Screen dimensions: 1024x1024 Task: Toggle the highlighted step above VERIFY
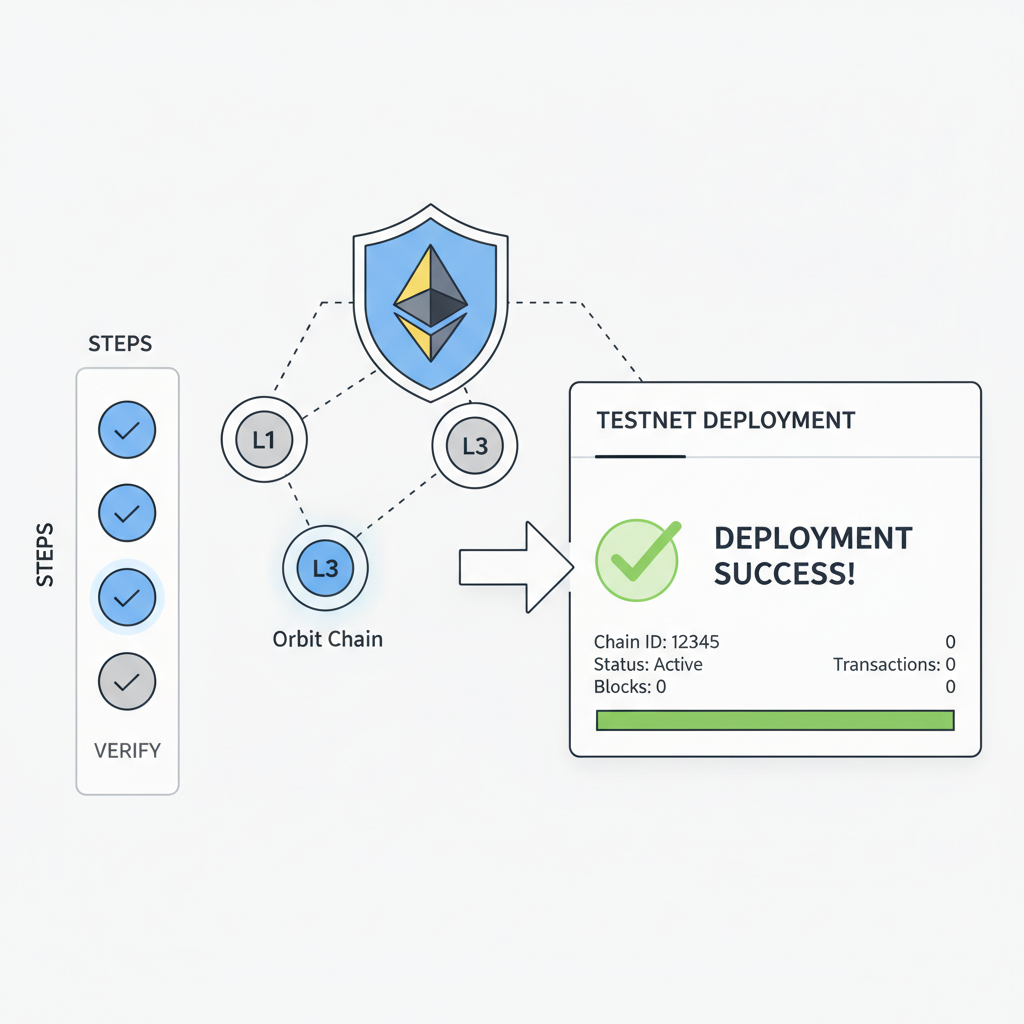pyautogui.click(x=127, y=596)
